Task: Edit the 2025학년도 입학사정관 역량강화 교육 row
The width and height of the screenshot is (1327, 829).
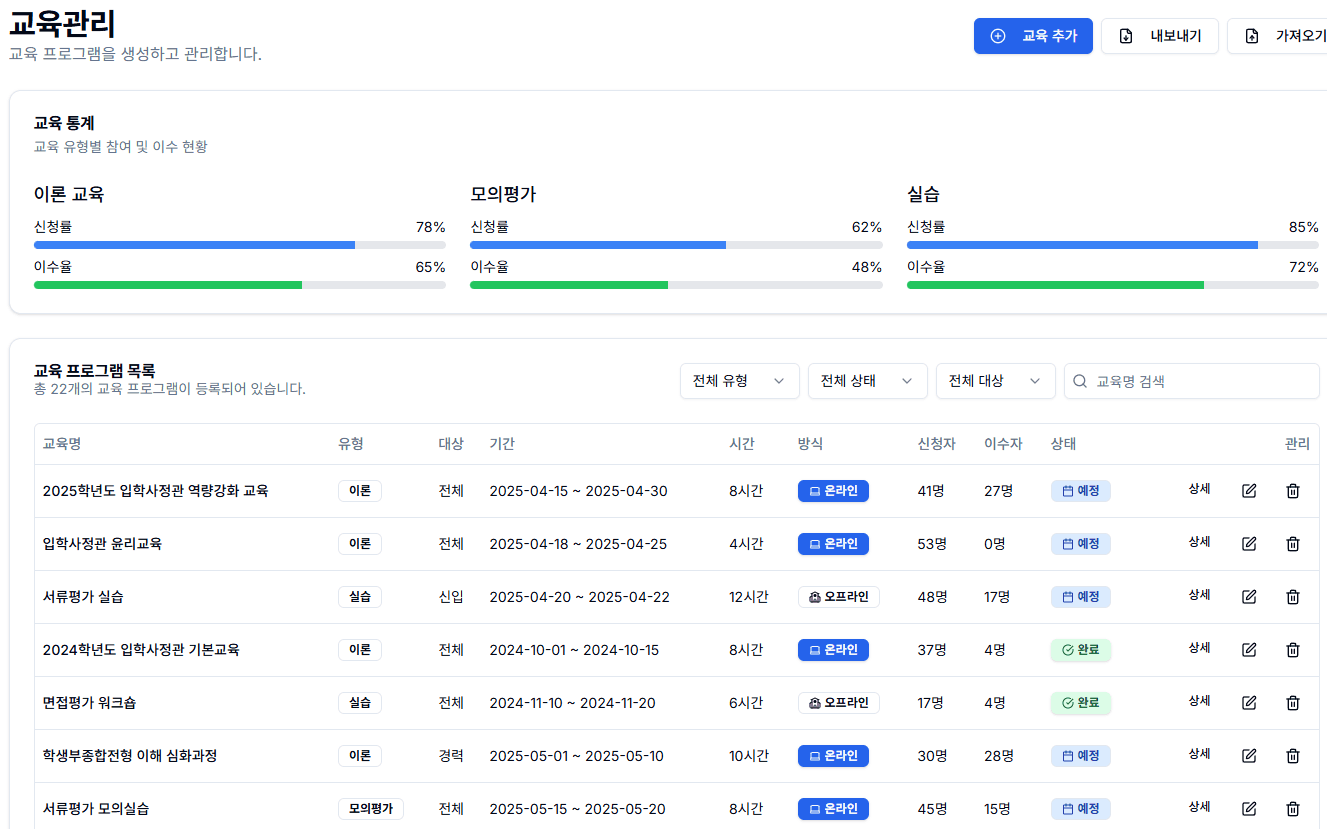Action: (x=1249, y=491)
